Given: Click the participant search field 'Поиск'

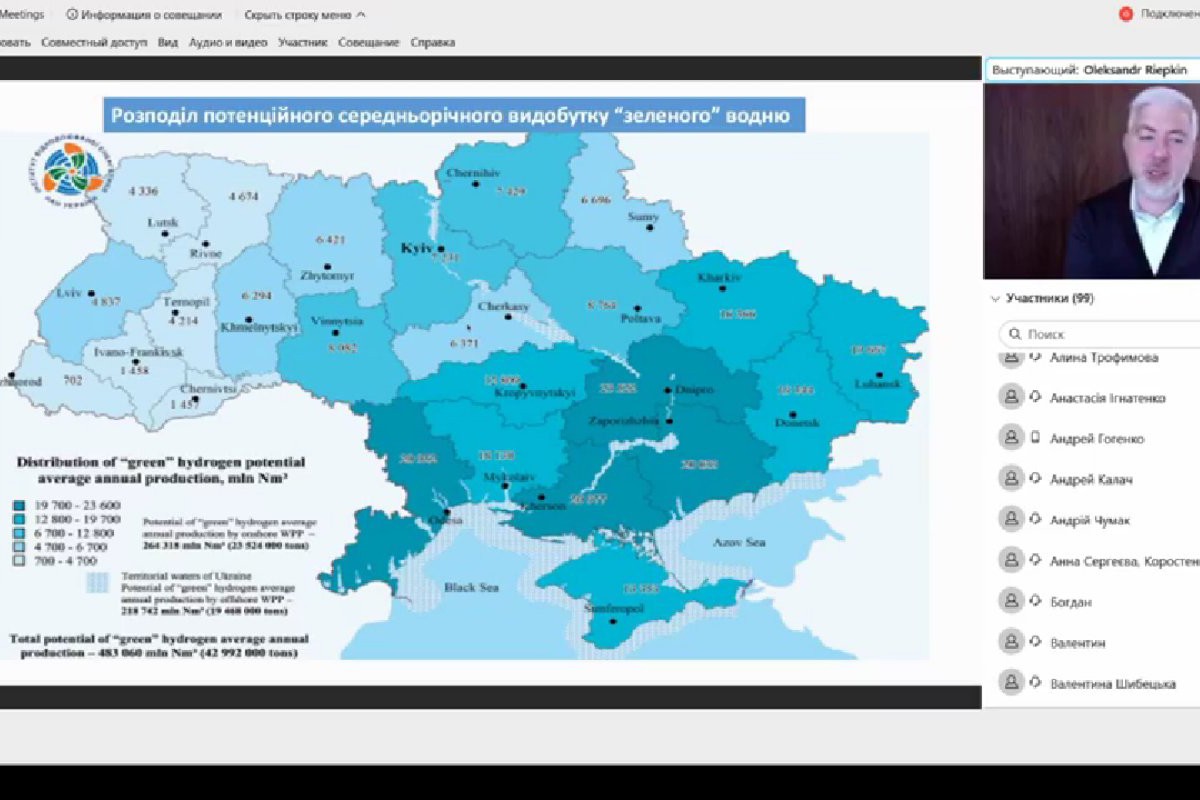Looking at the screenshot, I should click(x=1100, y=334).
